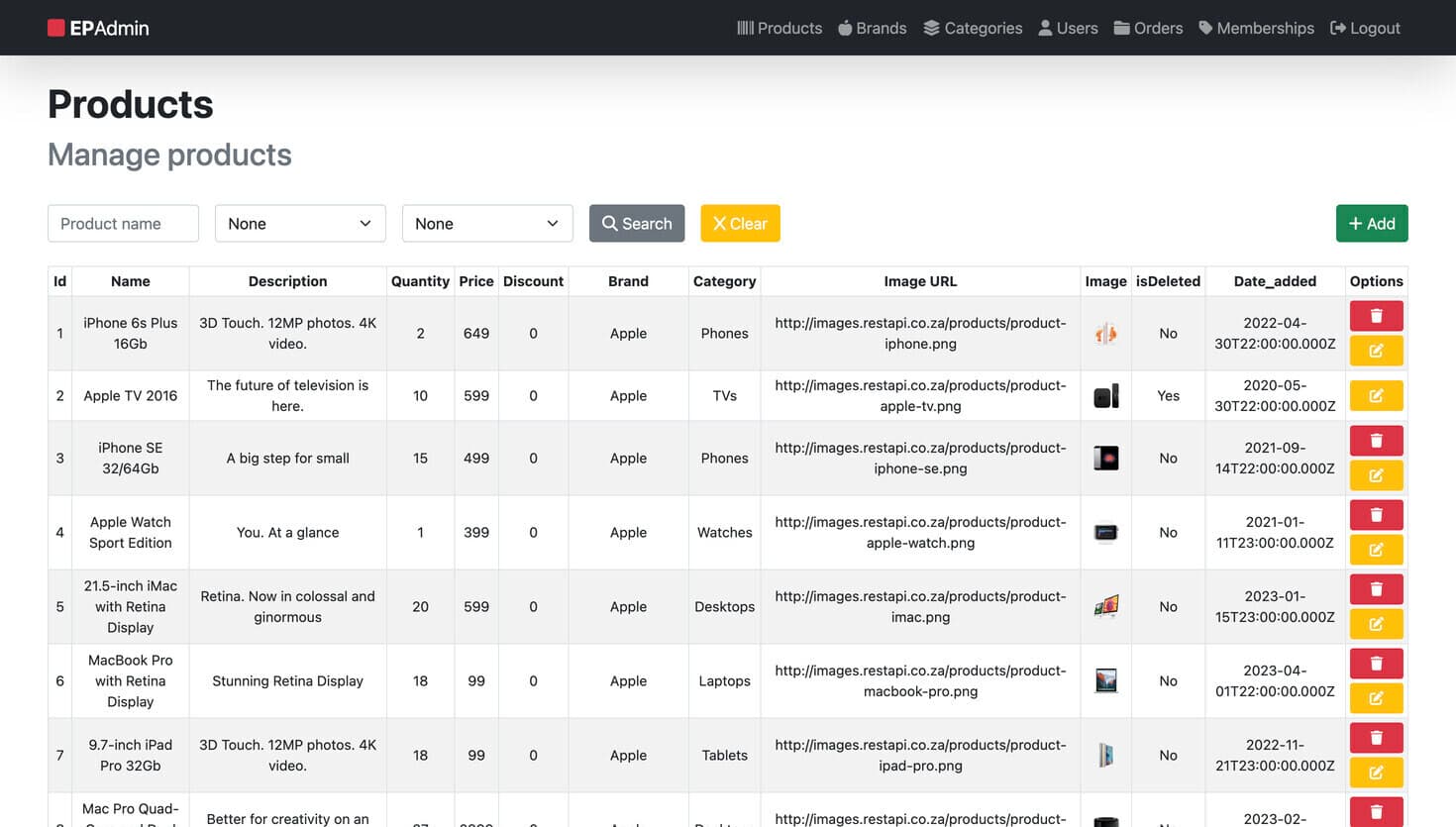Open the iPhone 6s Plus product thumbnail
This screenshot has width=1456, height=827.
click(1105, 334)
